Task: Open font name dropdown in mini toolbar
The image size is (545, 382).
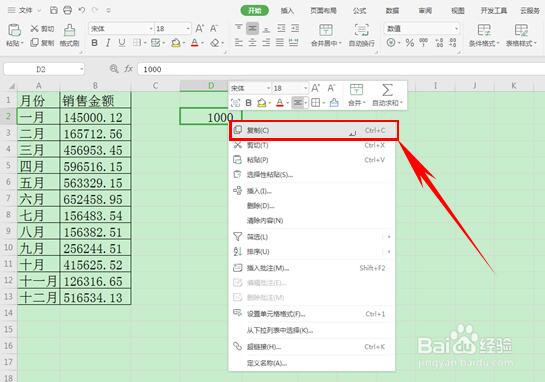Action: coord(268,88)
